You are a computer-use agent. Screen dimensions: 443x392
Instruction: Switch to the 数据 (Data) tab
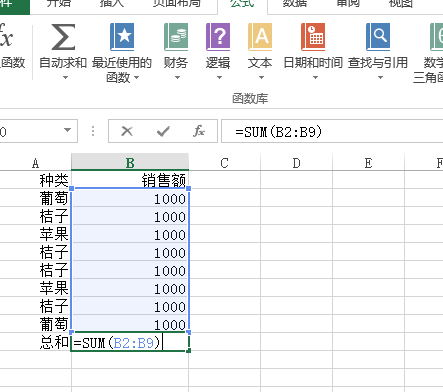tap(295, 4)
